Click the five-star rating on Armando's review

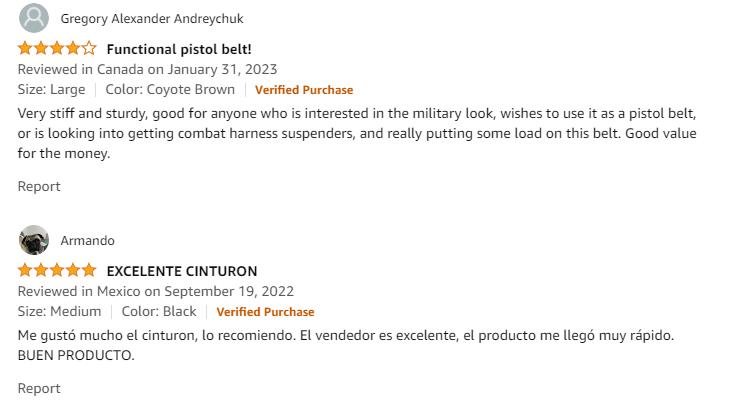[57, 270]
